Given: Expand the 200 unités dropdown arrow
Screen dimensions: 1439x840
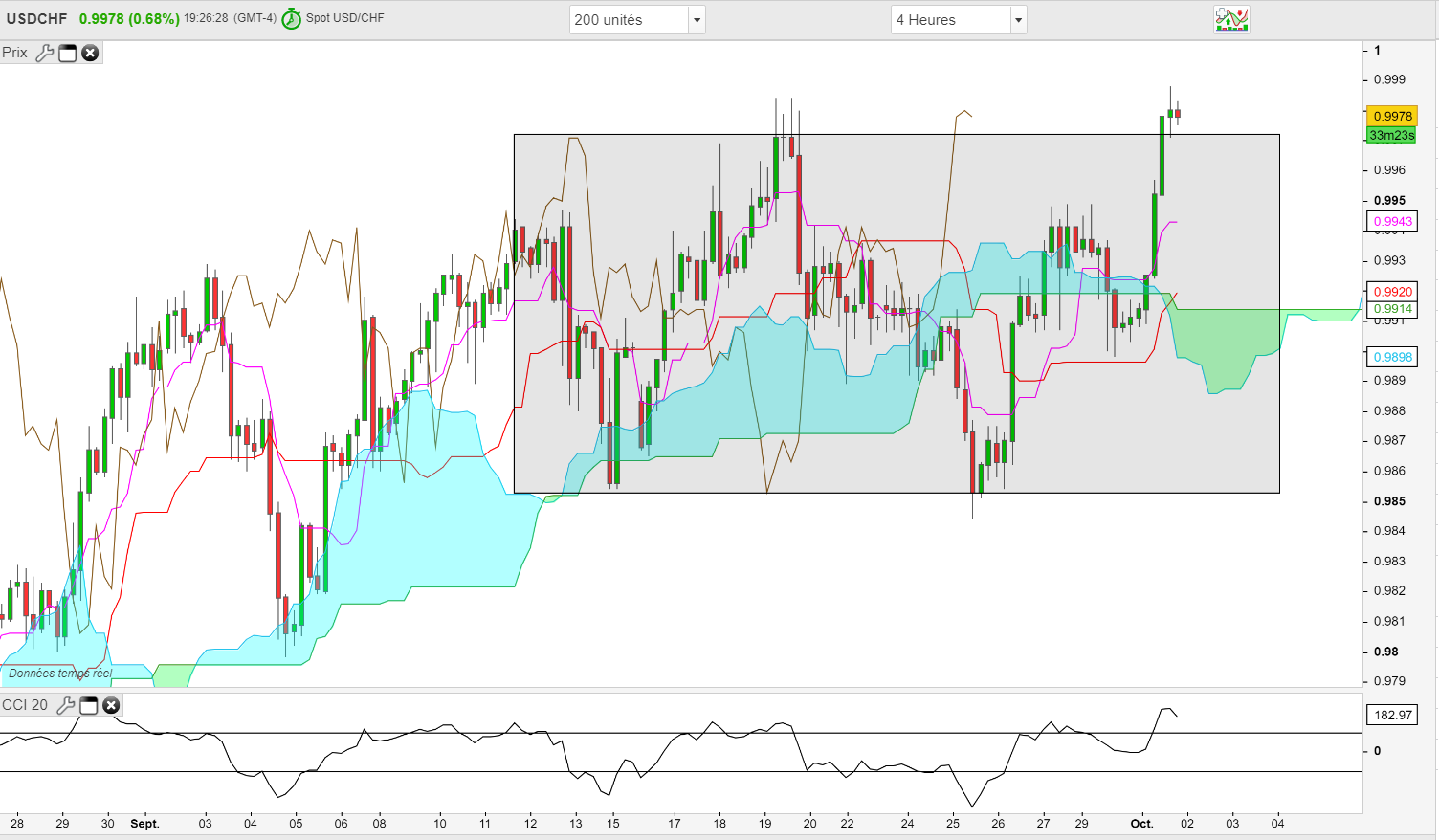Looking at the screenshot, I should click(x=697, y=20).
